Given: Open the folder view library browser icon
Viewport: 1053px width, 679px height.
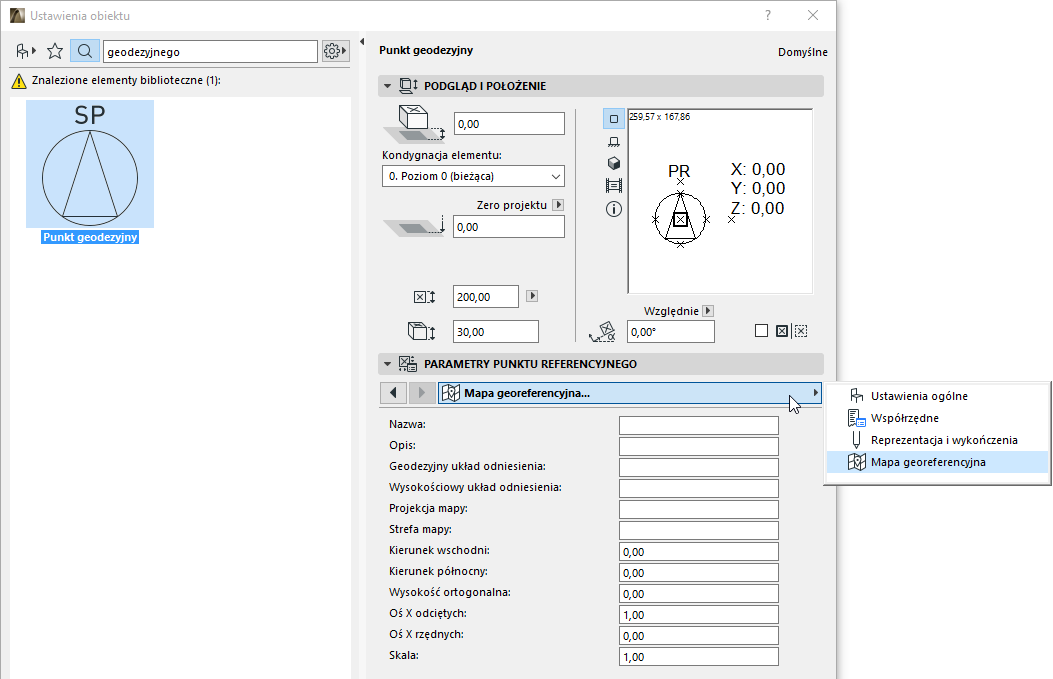Looking at the screenshot, I should tap(26, 51).
